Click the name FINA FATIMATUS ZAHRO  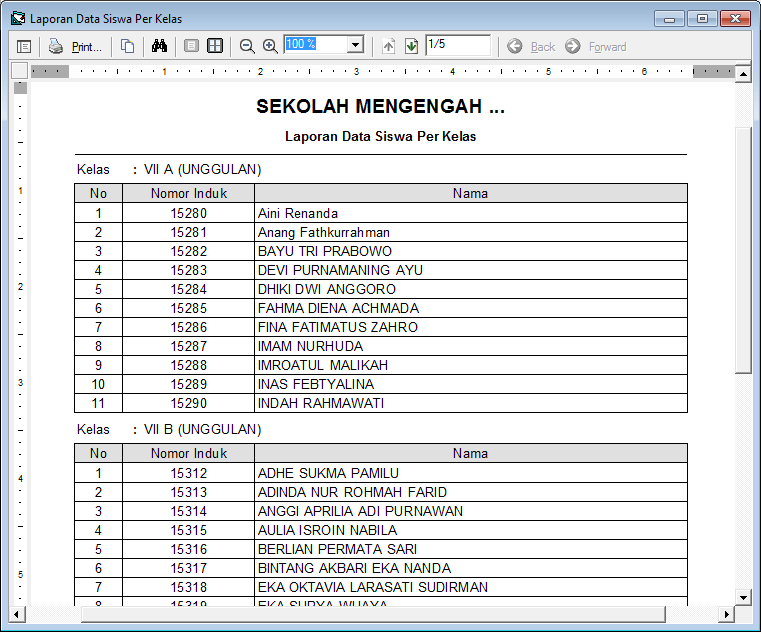(338, 327)
